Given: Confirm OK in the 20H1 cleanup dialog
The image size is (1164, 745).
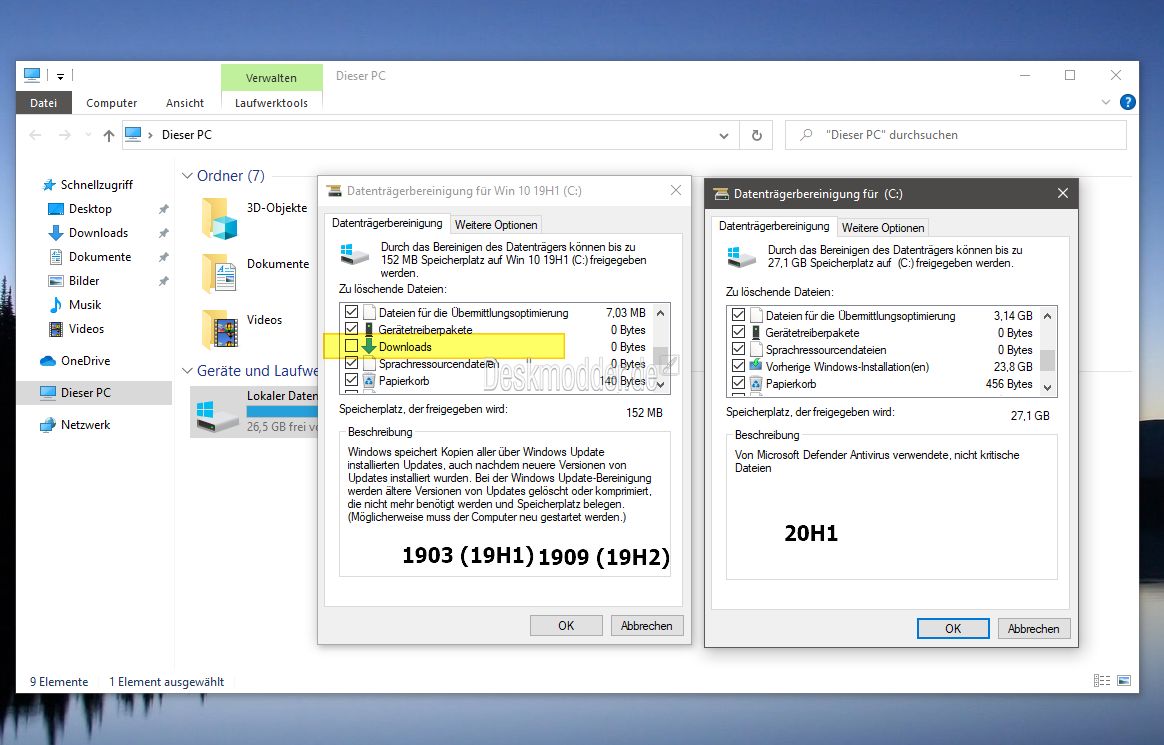Looking at the screenshot, I should pos(952,629).
